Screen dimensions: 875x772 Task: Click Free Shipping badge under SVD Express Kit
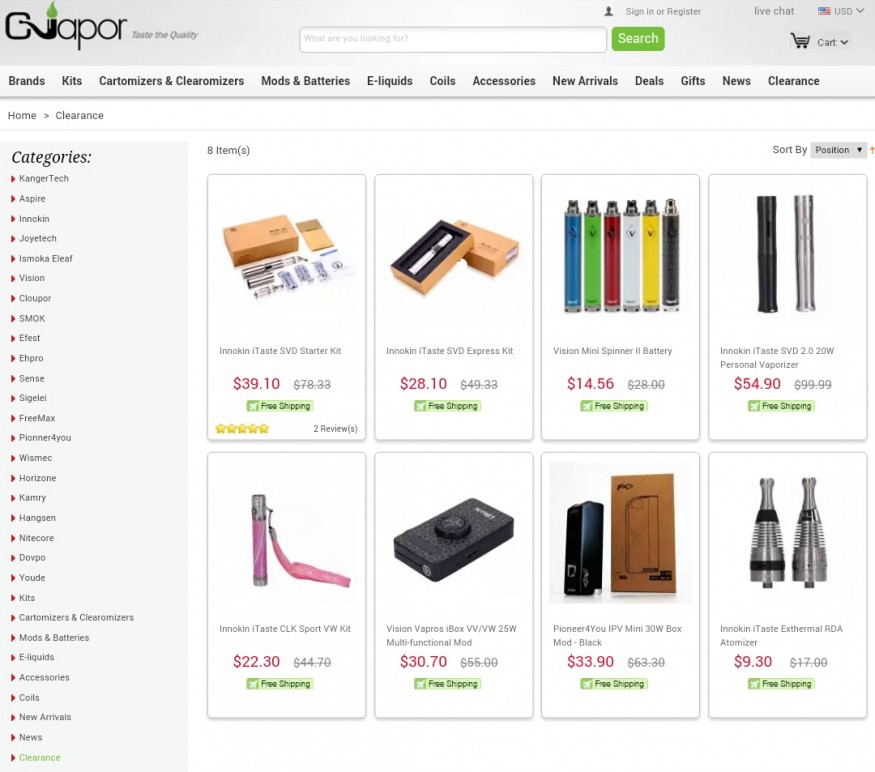[x=448, y=406]
